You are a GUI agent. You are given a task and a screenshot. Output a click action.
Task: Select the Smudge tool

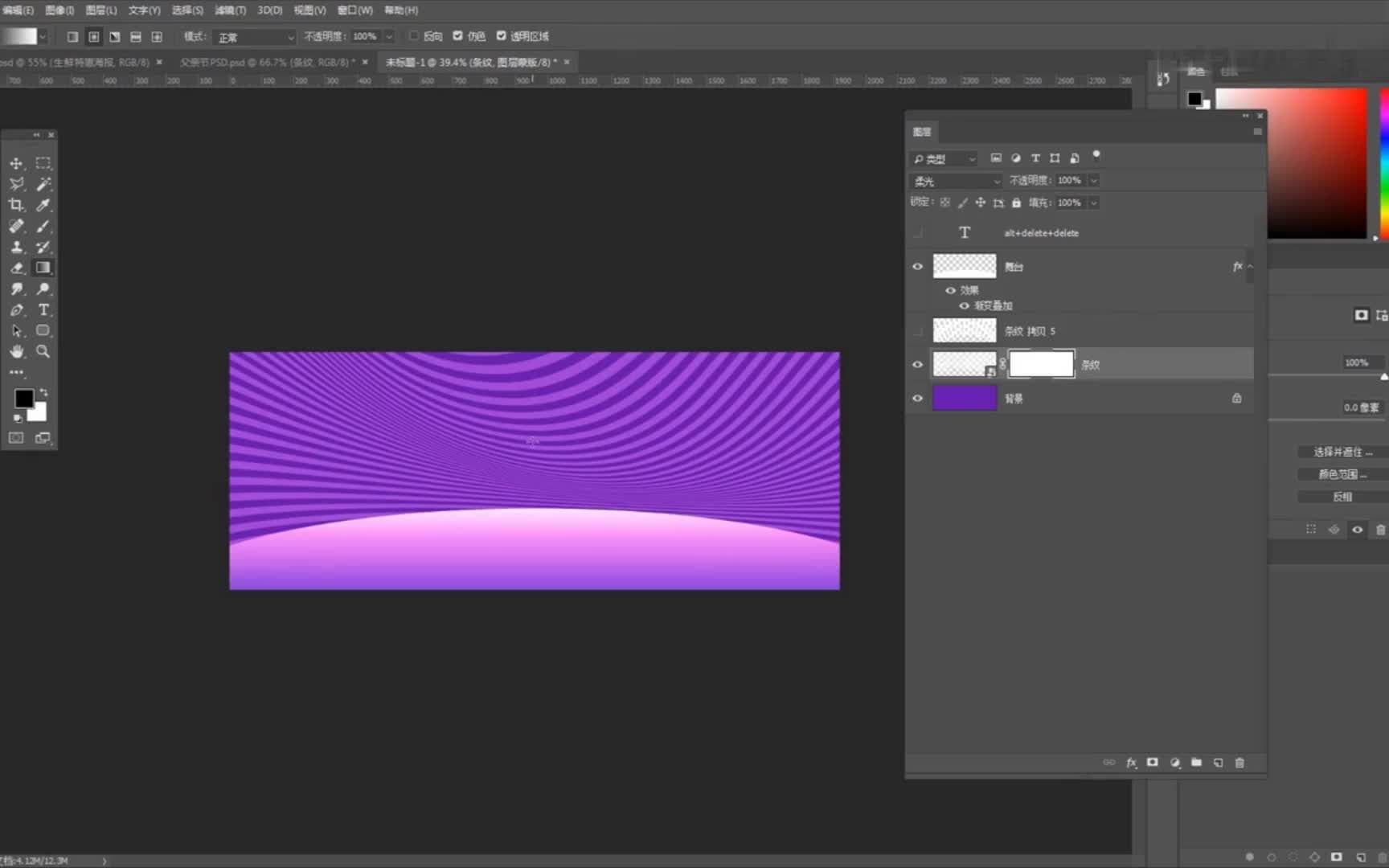point(16,289)
